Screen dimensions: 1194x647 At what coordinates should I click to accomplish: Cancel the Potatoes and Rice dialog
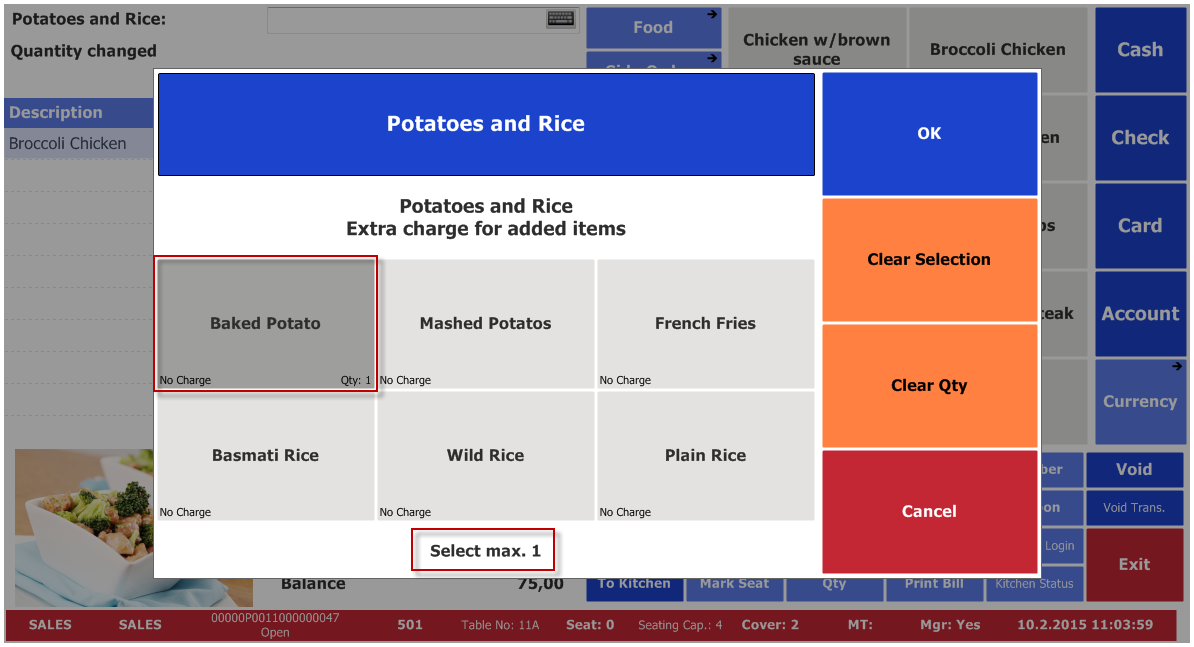[929, 511]
